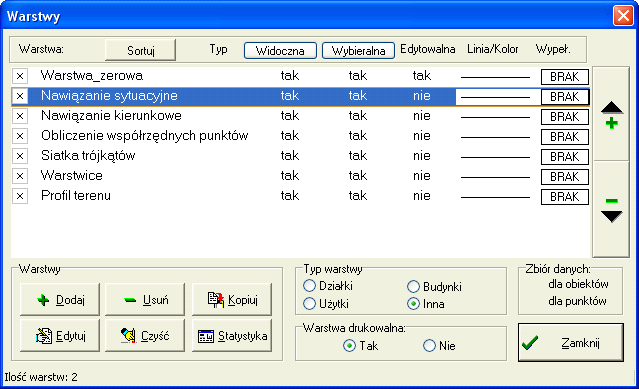Open the Statystyka button
This screenshot has width=639, height=389.
click(x=231, y=336)
